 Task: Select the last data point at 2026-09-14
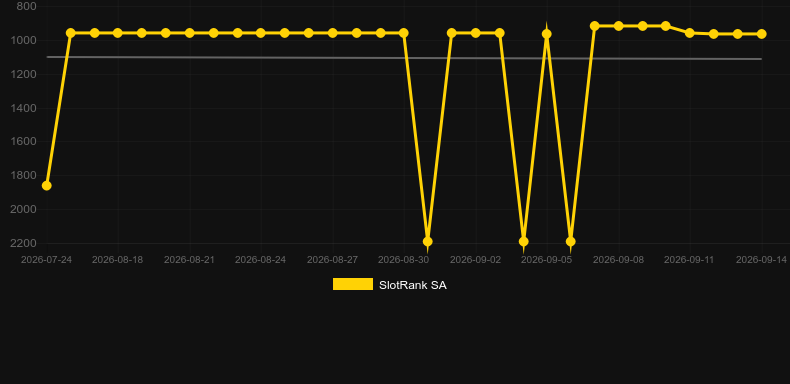coord(761,34)
